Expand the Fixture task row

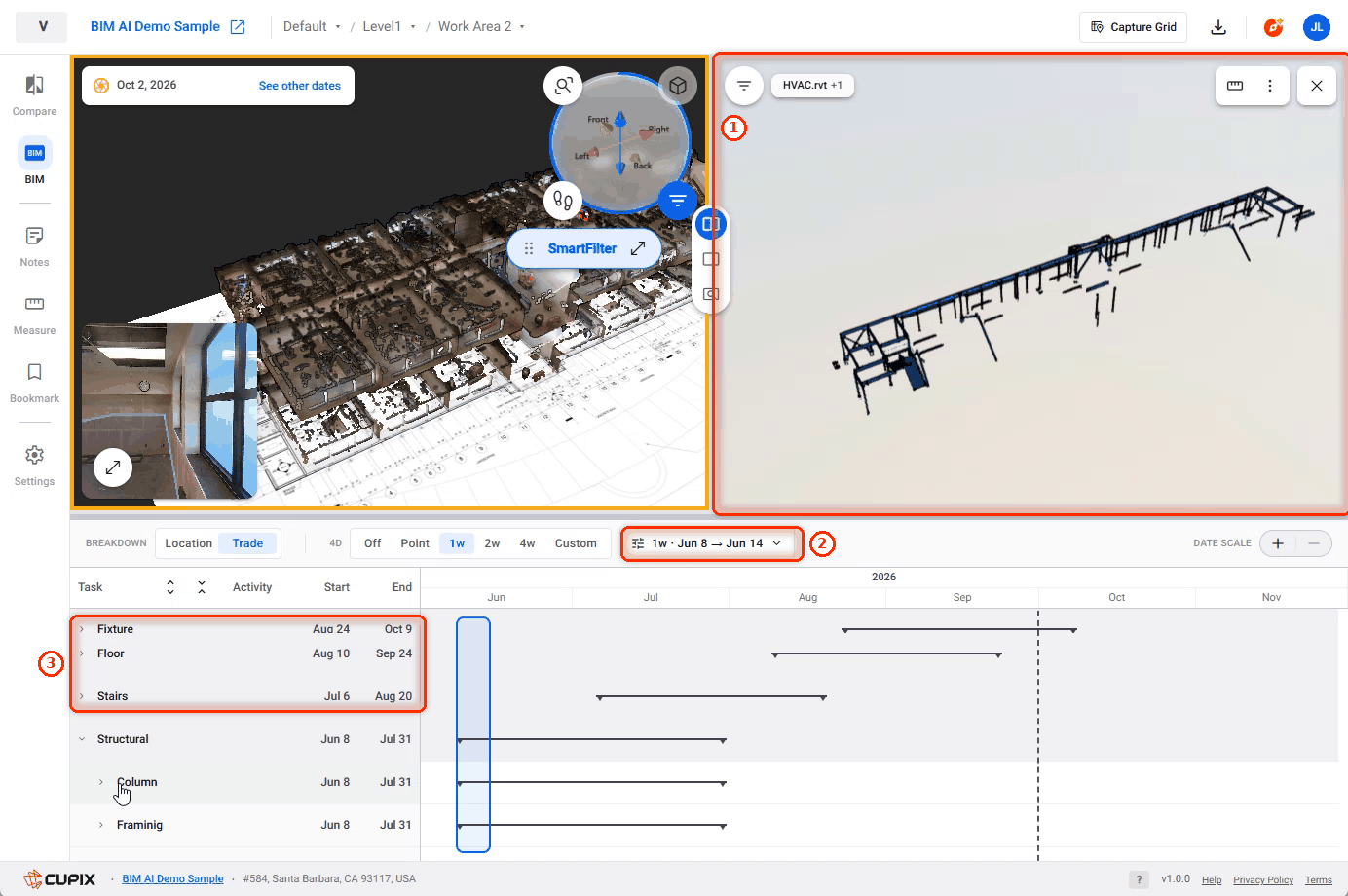pyautogui.click(x=82, y=629)
